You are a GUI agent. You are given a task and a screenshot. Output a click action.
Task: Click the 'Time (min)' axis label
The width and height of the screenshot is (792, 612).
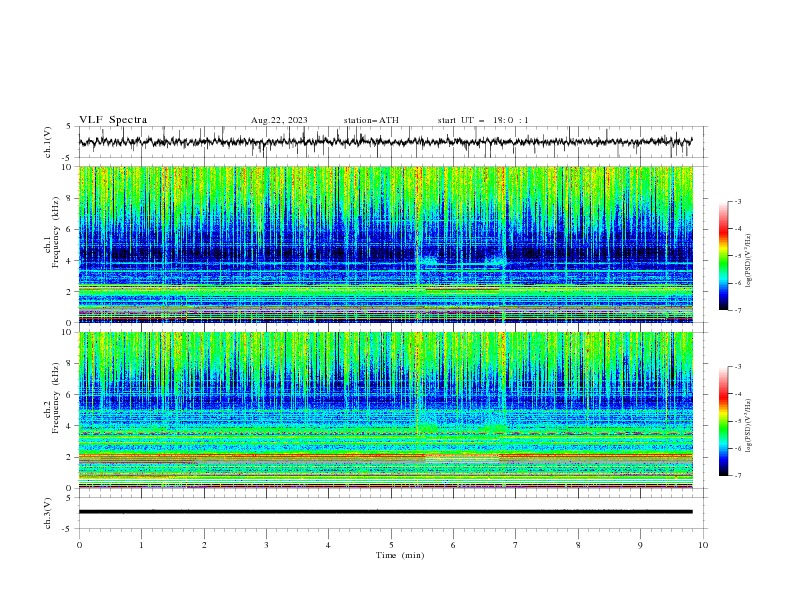tap(400, 555)
